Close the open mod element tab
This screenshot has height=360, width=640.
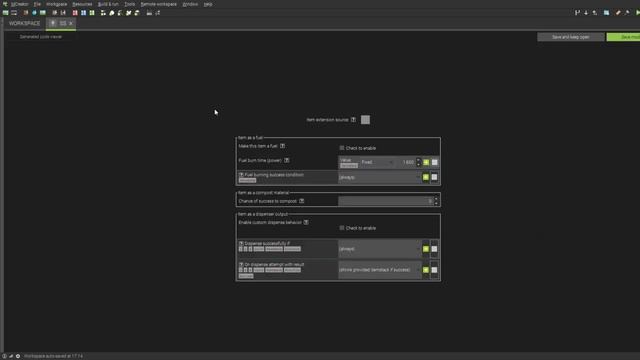pyautogui.click(x=71, y=23)
